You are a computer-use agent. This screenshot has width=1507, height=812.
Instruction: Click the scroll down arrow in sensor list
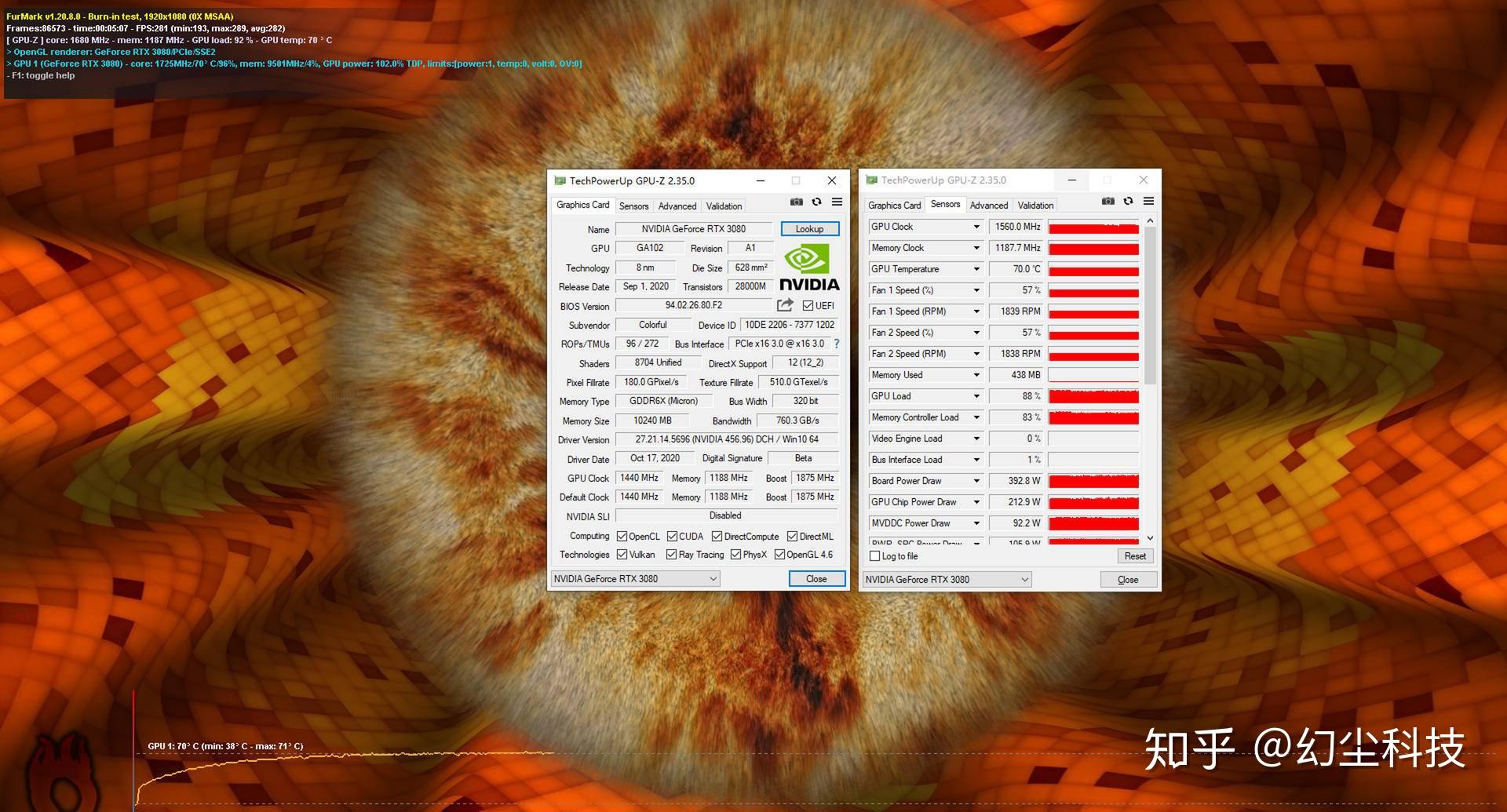click(1150, 538)
